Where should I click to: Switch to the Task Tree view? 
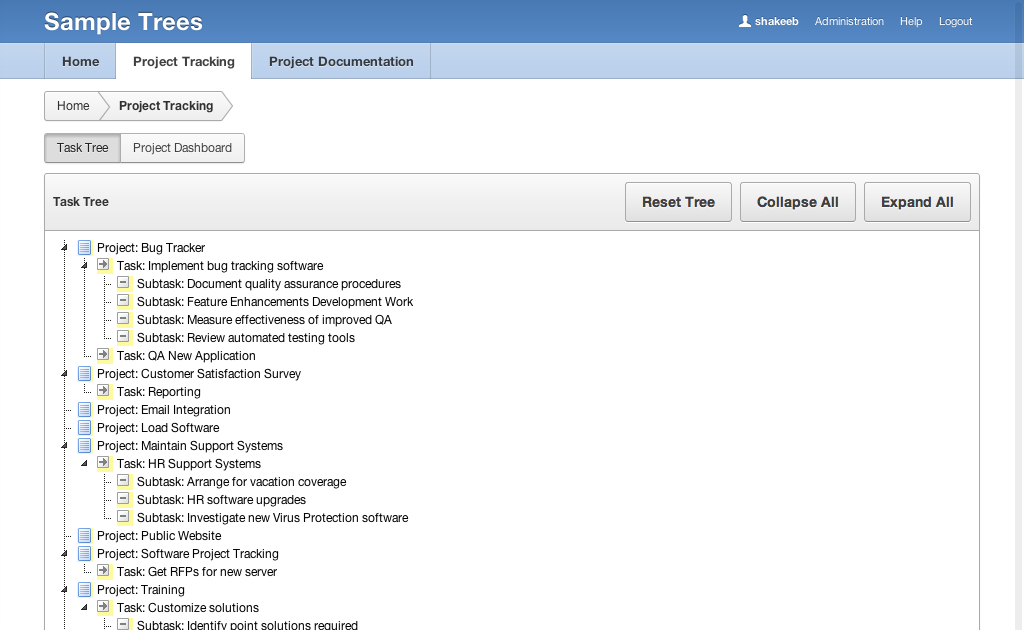(x=82, y=148)
